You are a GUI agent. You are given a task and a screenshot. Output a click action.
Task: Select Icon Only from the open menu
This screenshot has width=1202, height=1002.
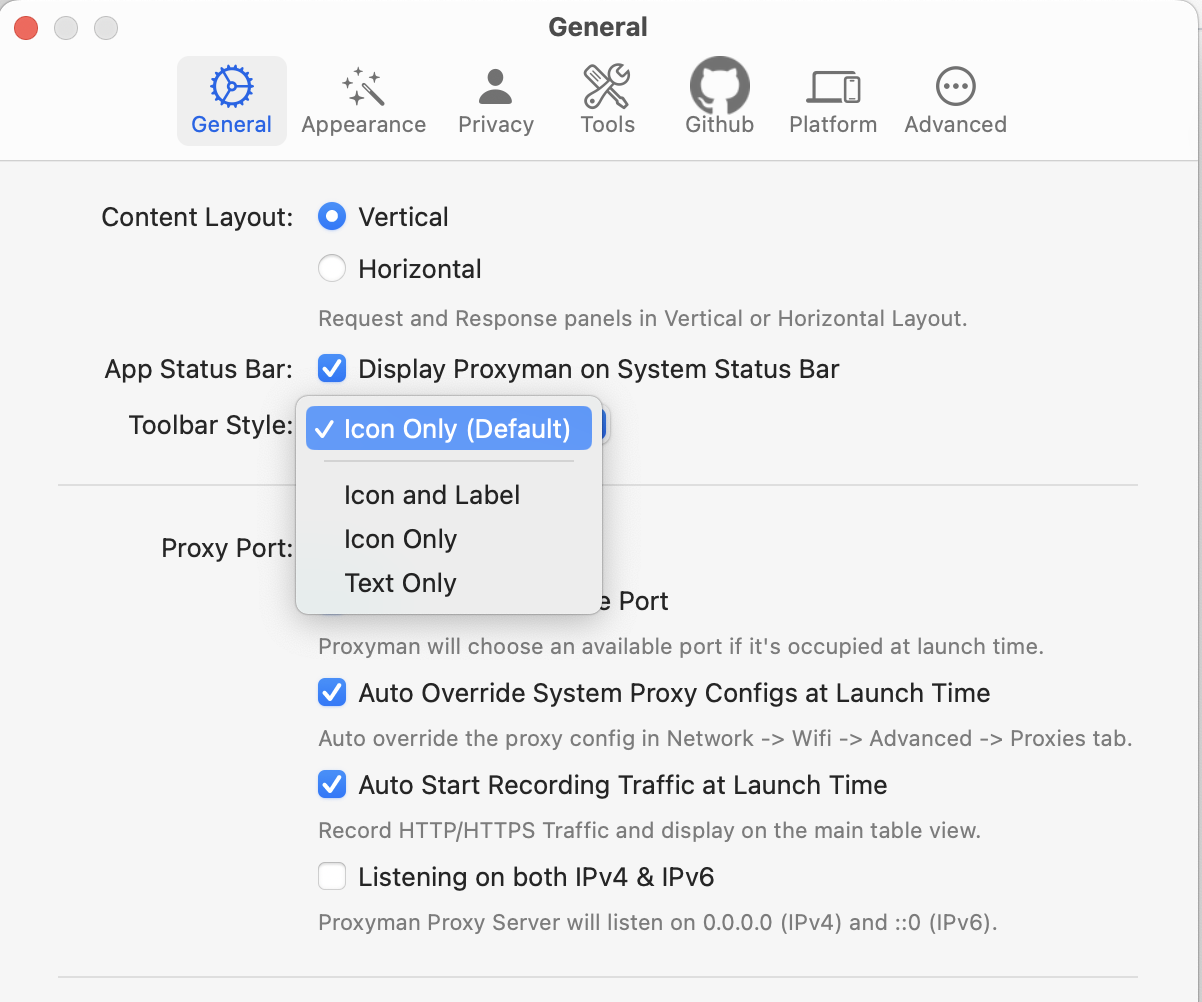point(400,539)
